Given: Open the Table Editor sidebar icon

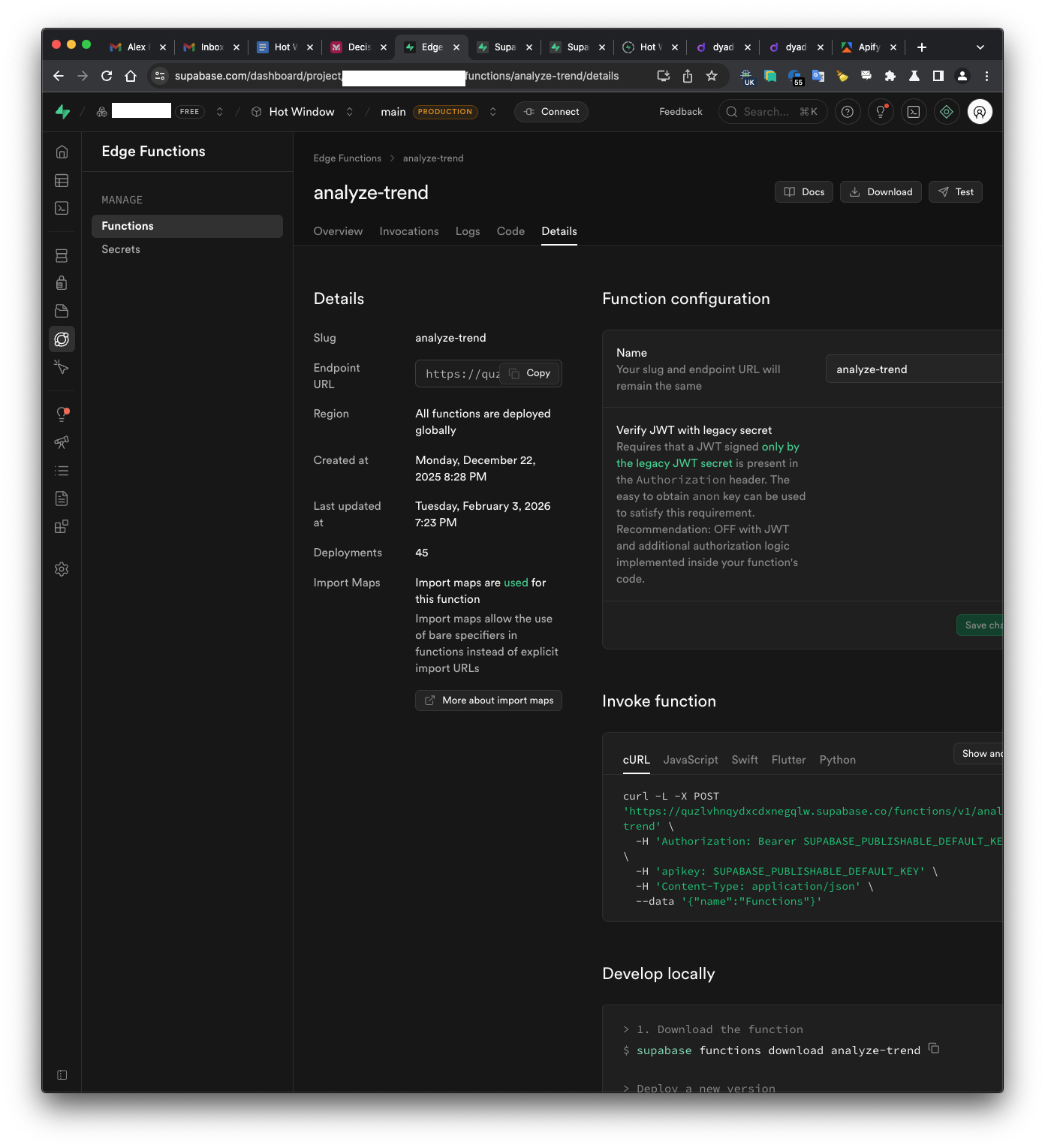Looking at the screenshot, I should (x=62, y=180).
